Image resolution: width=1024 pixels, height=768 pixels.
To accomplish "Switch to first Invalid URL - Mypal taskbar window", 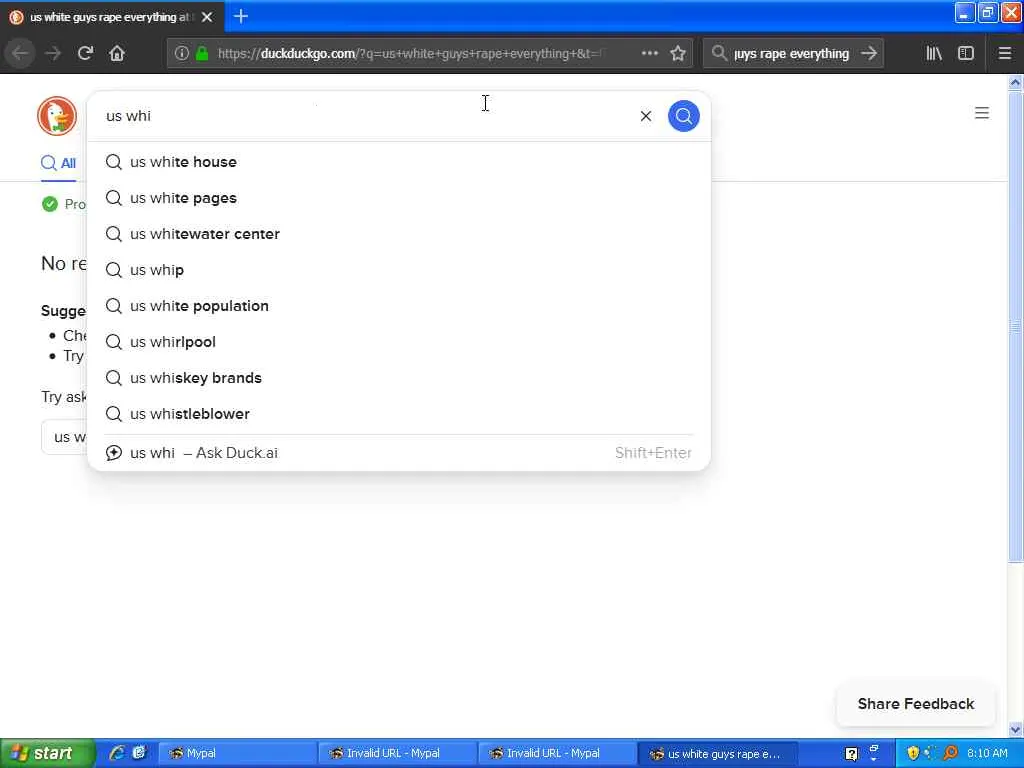I will [x=396, y=753].
